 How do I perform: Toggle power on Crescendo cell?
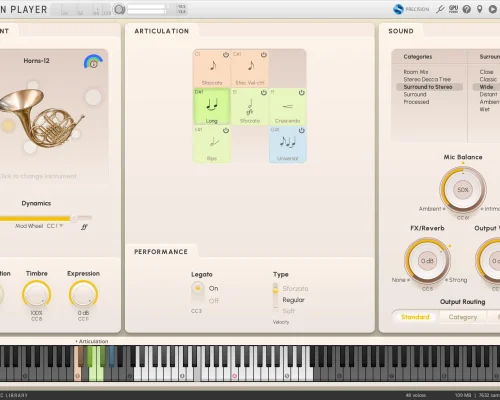point(302,93)
